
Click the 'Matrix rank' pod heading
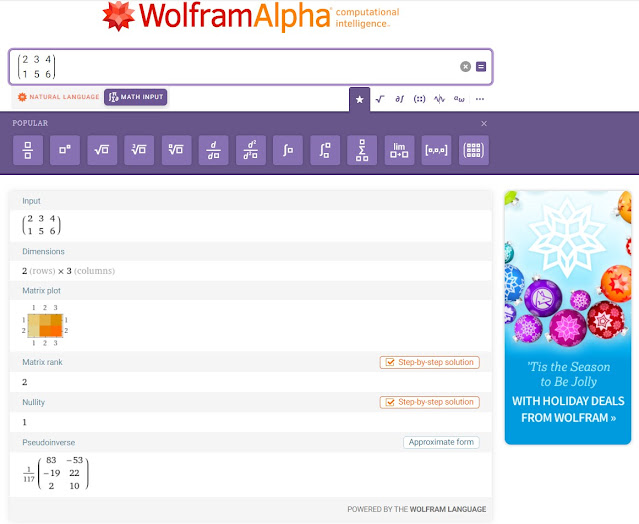click(x=42, y=362)
